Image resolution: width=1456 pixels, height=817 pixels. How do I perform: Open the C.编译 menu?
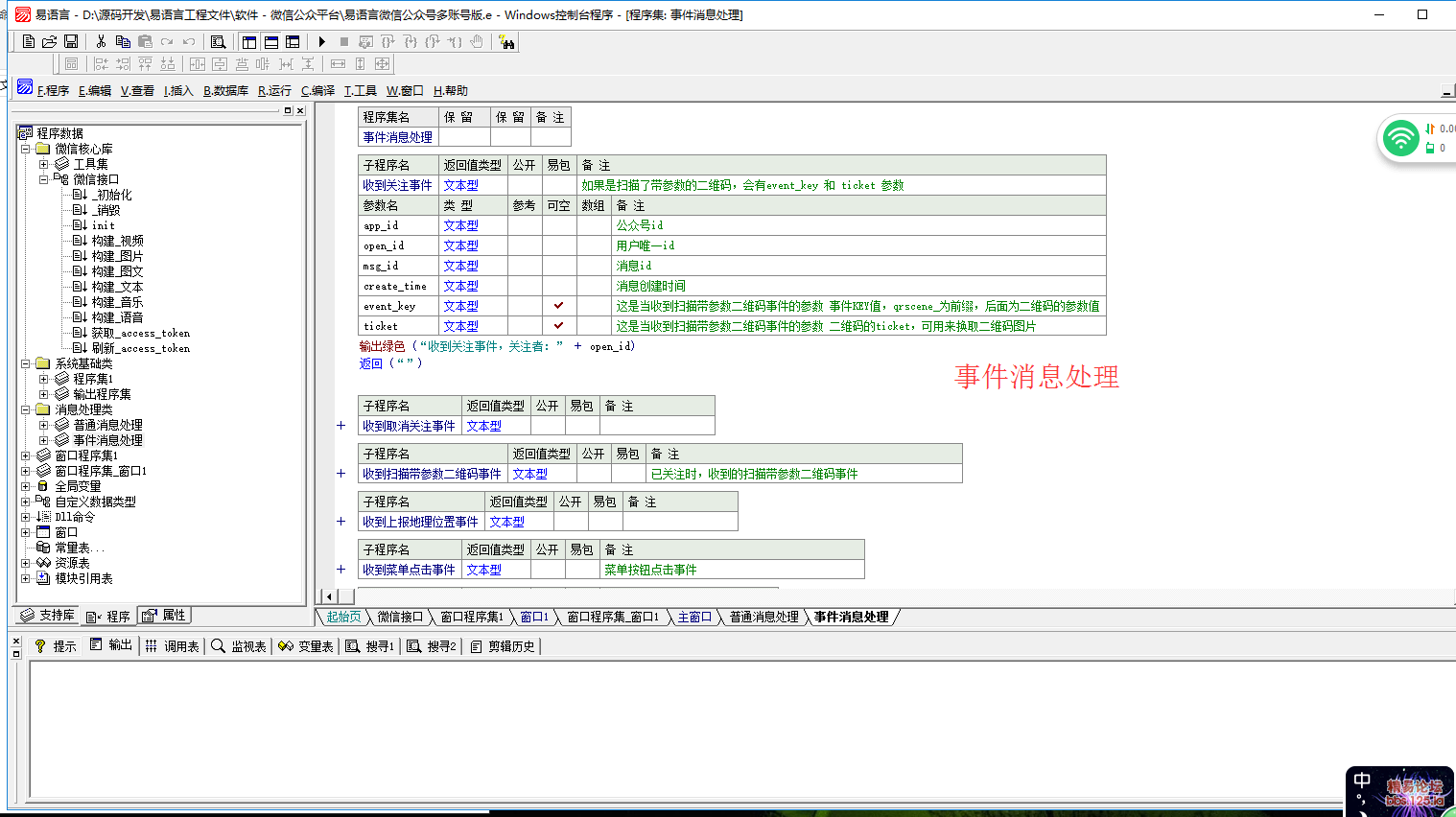(x=317, y=91)
